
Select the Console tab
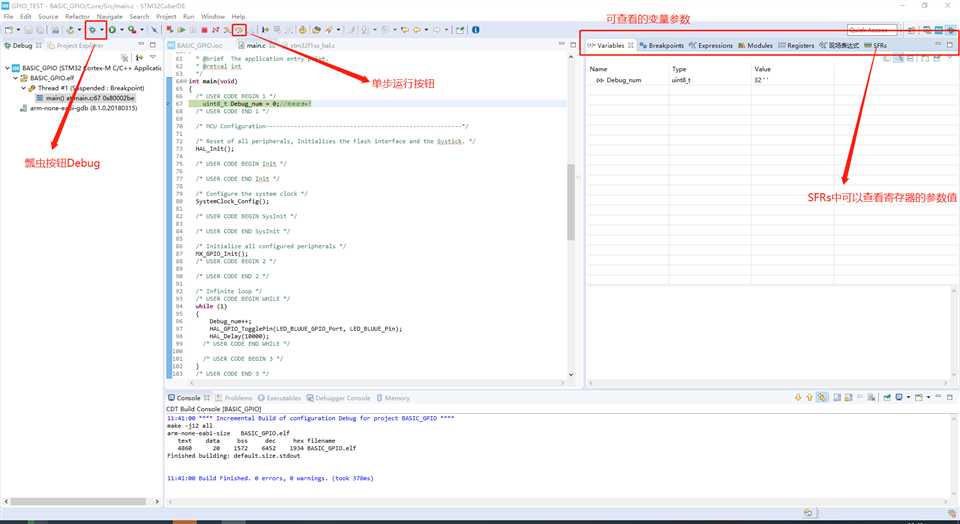coord(187,398)
